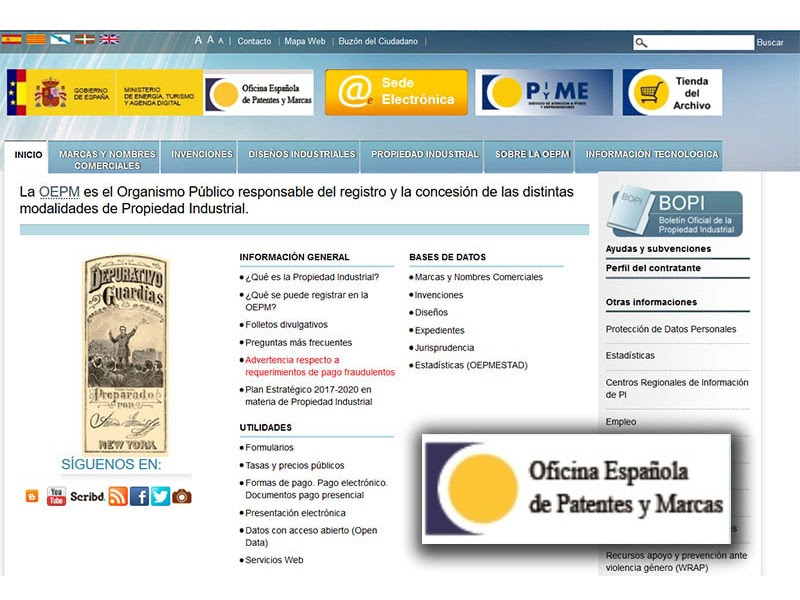Open the Folletos divulgativos link
The height and width of the screenshot is (600, 800).
[286, 324]
